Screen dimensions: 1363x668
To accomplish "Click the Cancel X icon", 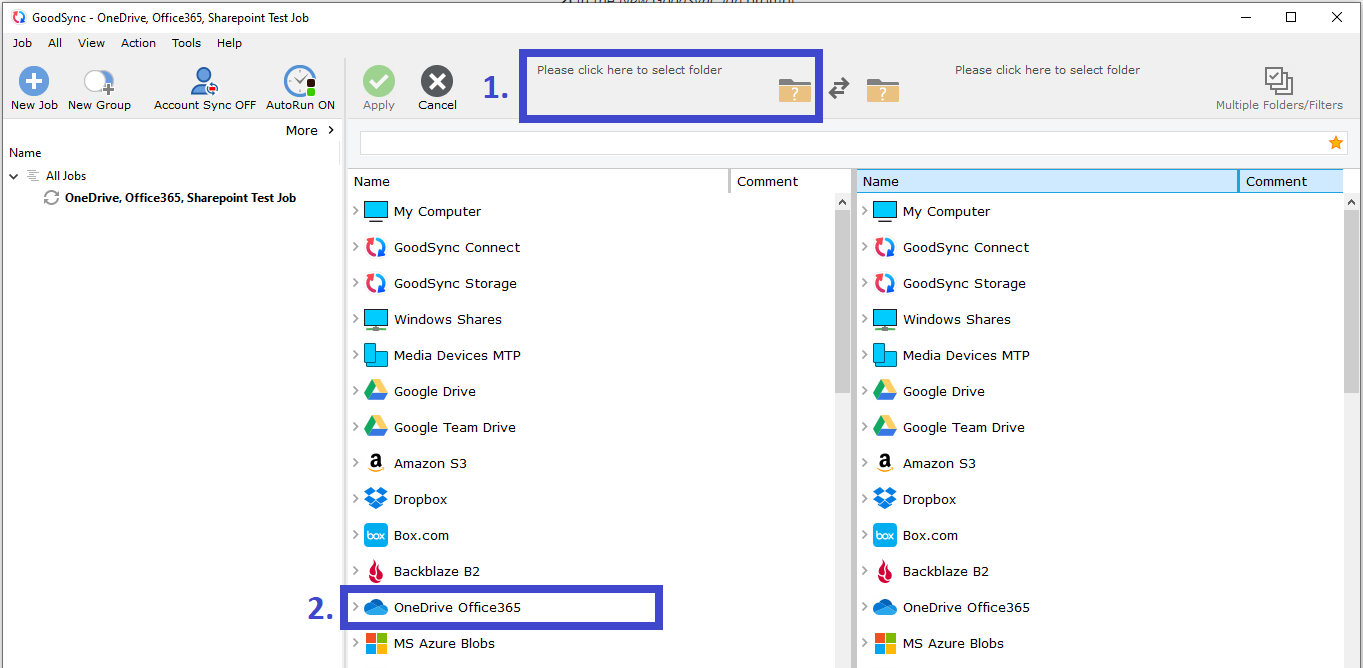I will click(437, 82).
